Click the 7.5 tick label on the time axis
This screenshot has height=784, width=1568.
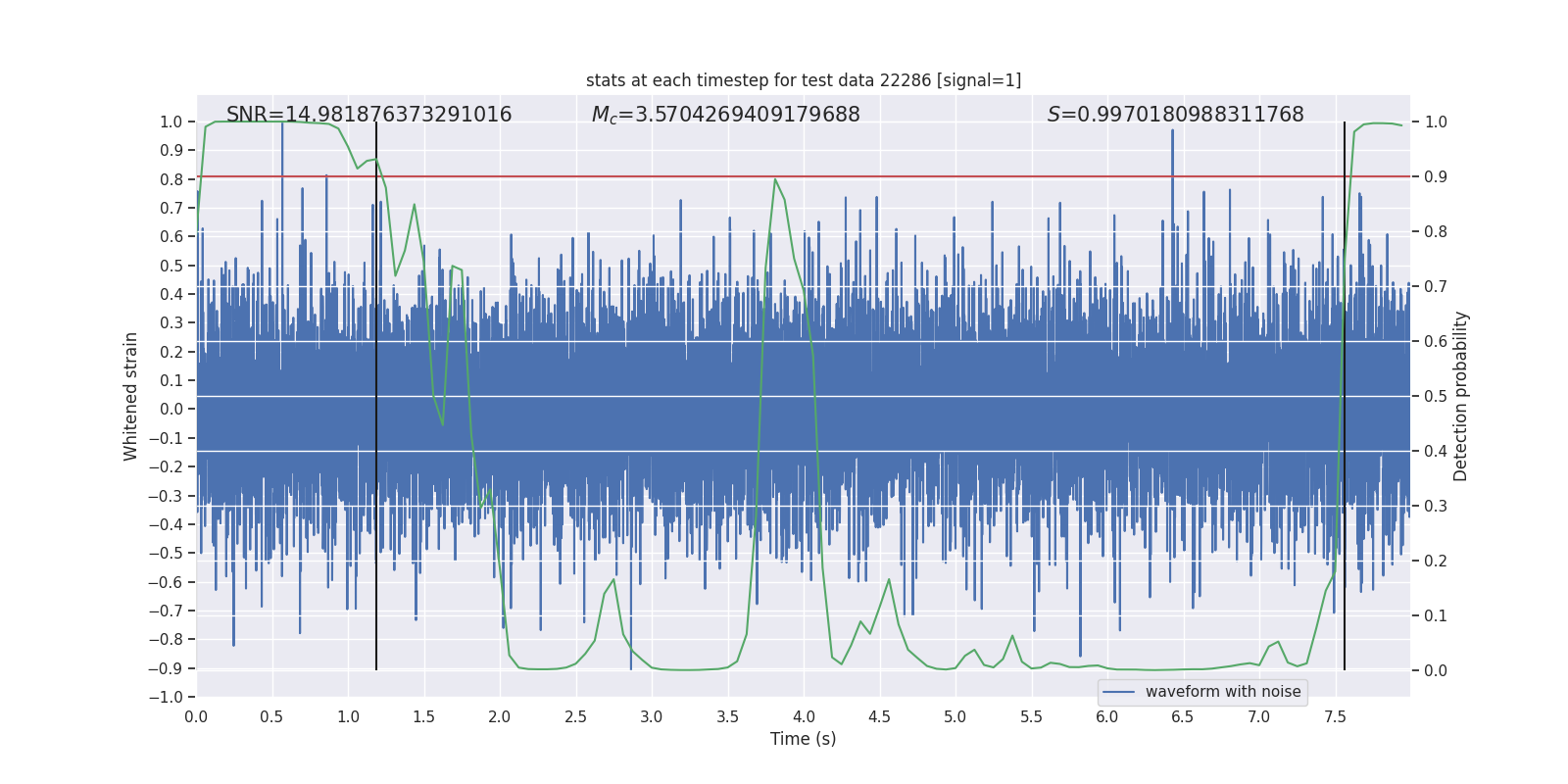tap(1335, 716)
